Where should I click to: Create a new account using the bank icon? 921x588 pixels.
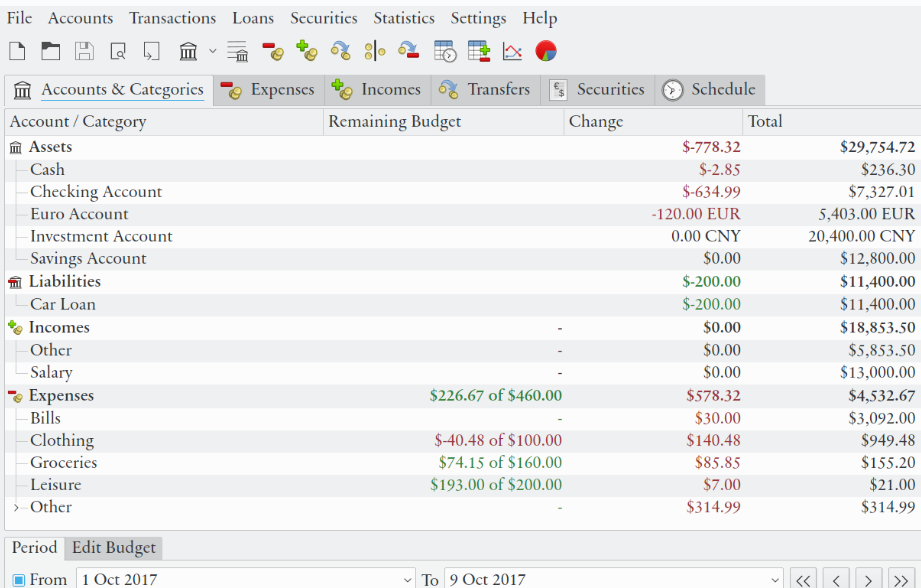[x=186, y=51]
